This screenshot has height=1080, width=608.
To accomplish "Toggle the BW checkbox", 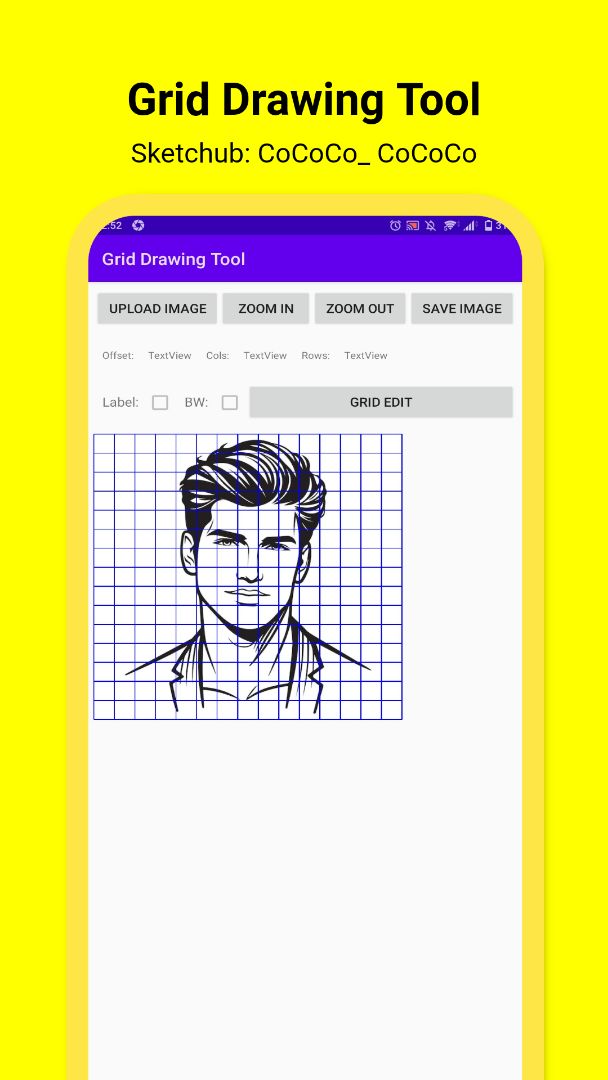I will pos(230,403).
